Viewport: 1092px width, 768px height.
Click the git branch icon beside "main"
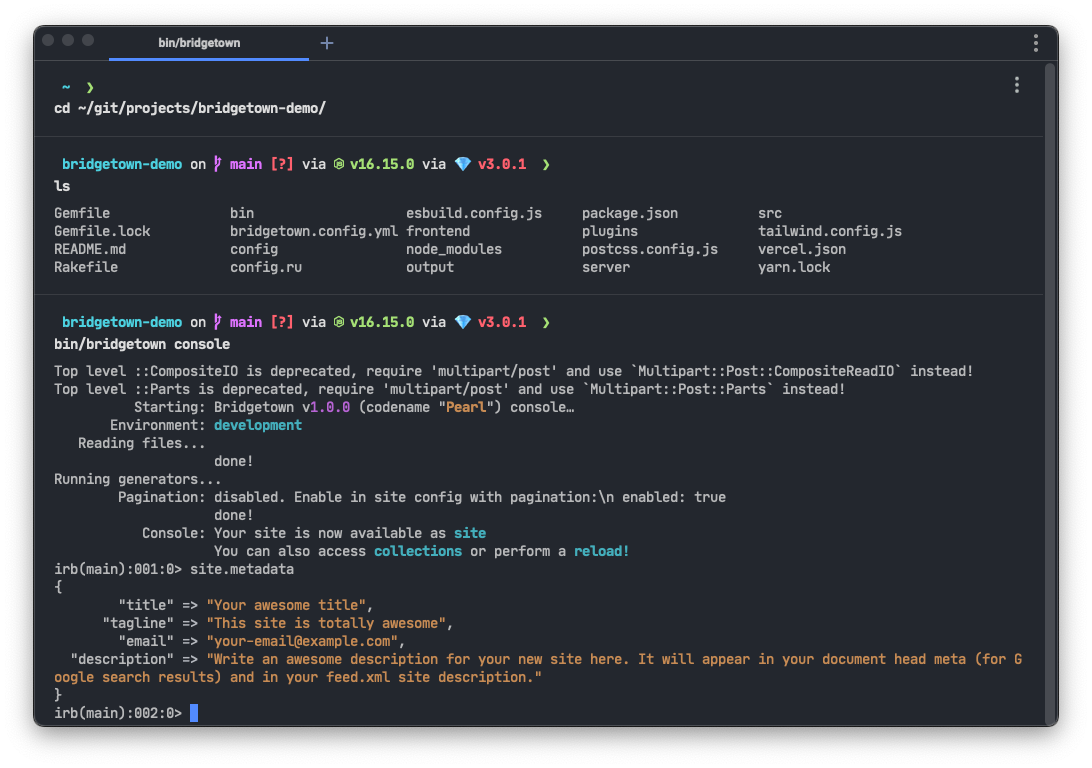click(x=216, y=322)
